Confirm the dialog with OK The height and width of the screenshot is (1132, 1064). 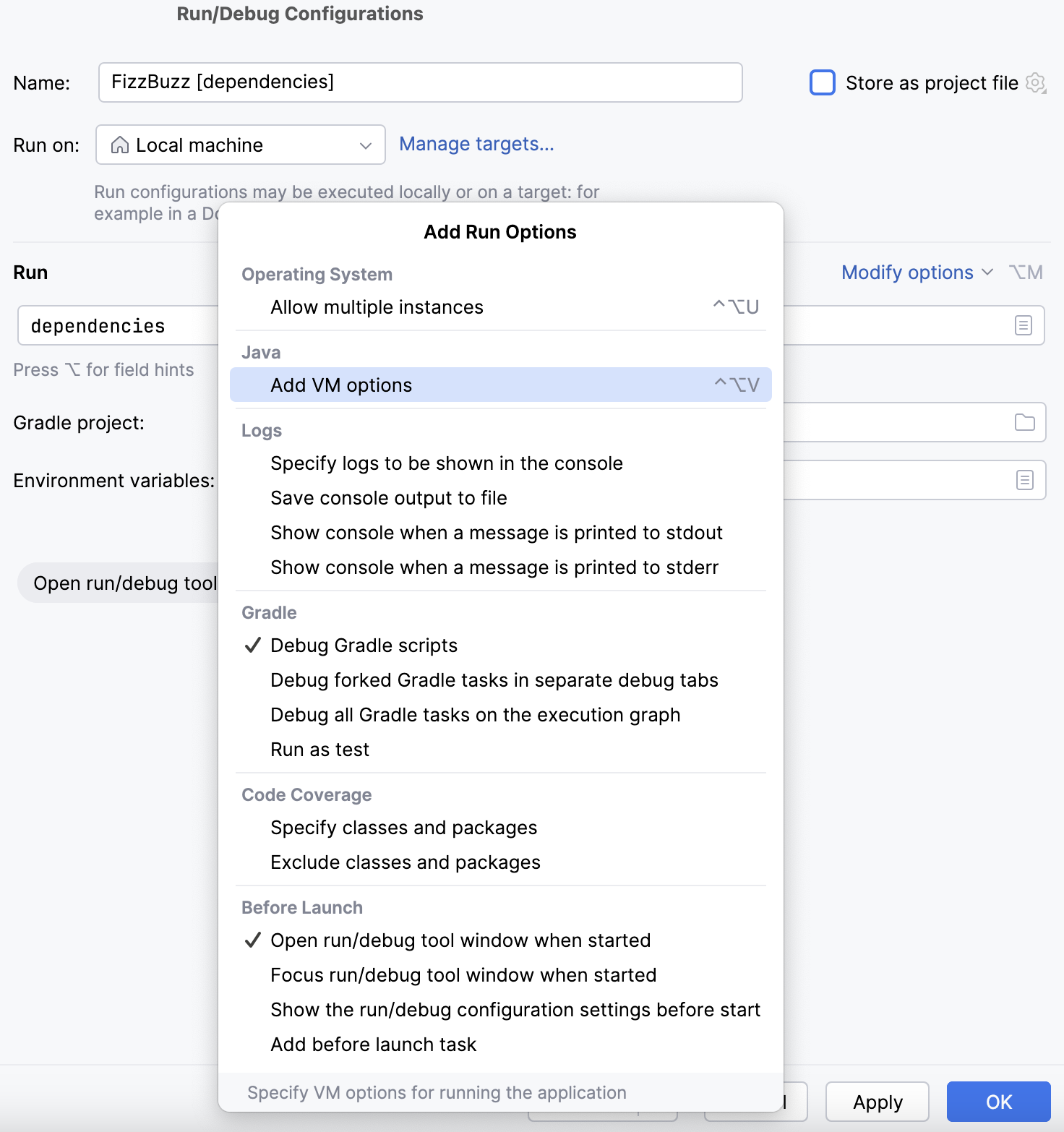(x=998, y=1102)
